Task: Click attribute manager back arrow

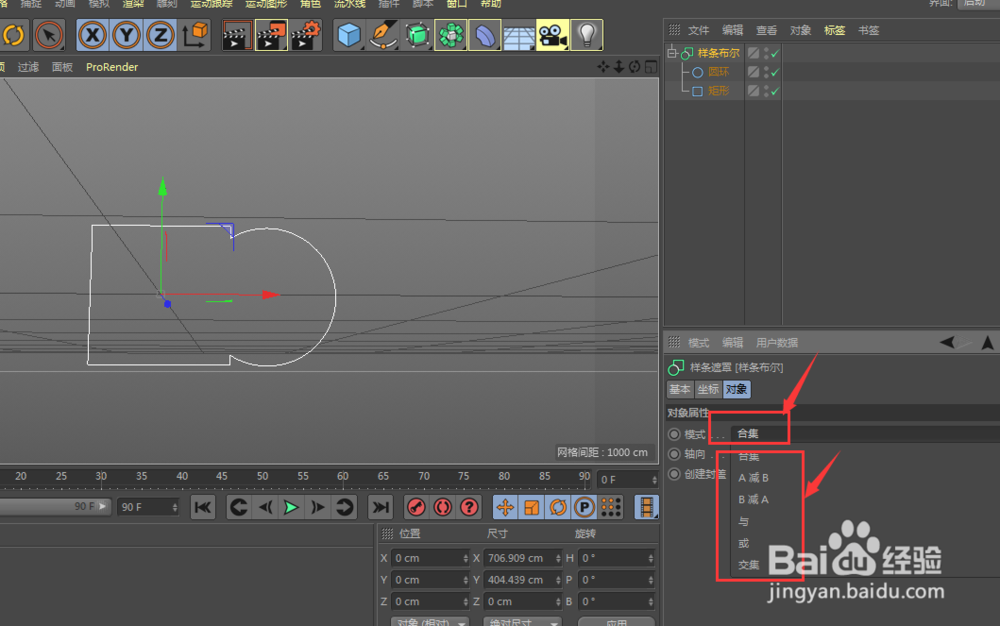Action: [x=948, y=342]
